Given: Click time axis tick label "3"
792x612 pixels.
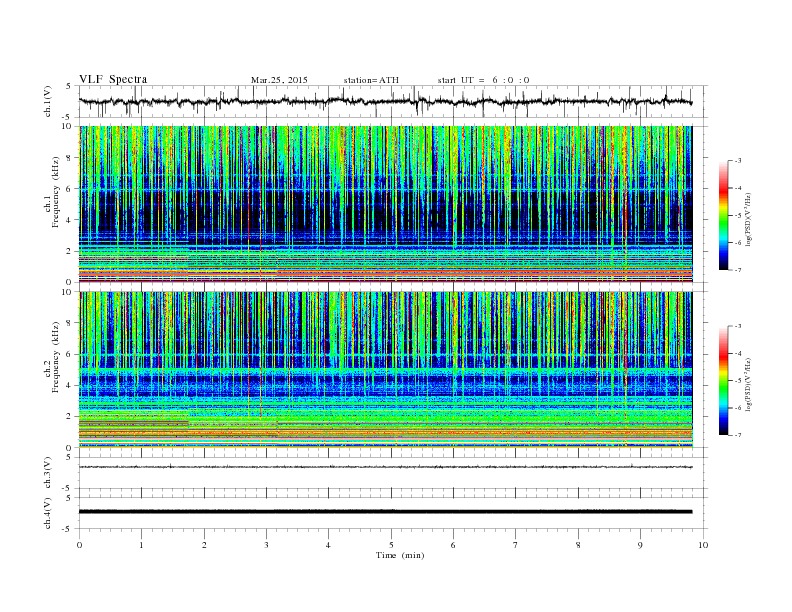Looking at the screenshot, I should [266, 545].
